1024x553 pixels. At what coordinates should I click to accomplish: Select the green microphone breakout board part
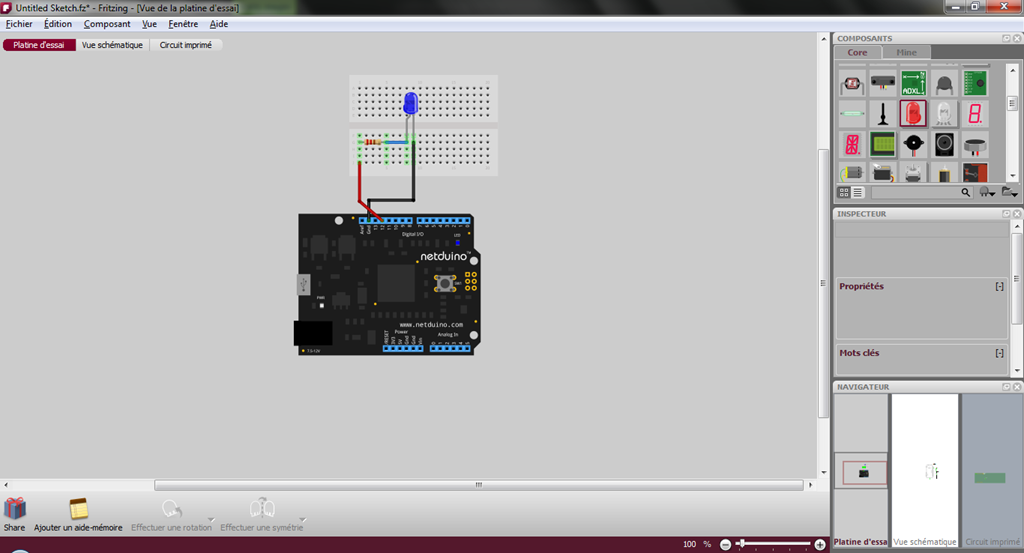point(974,84)
